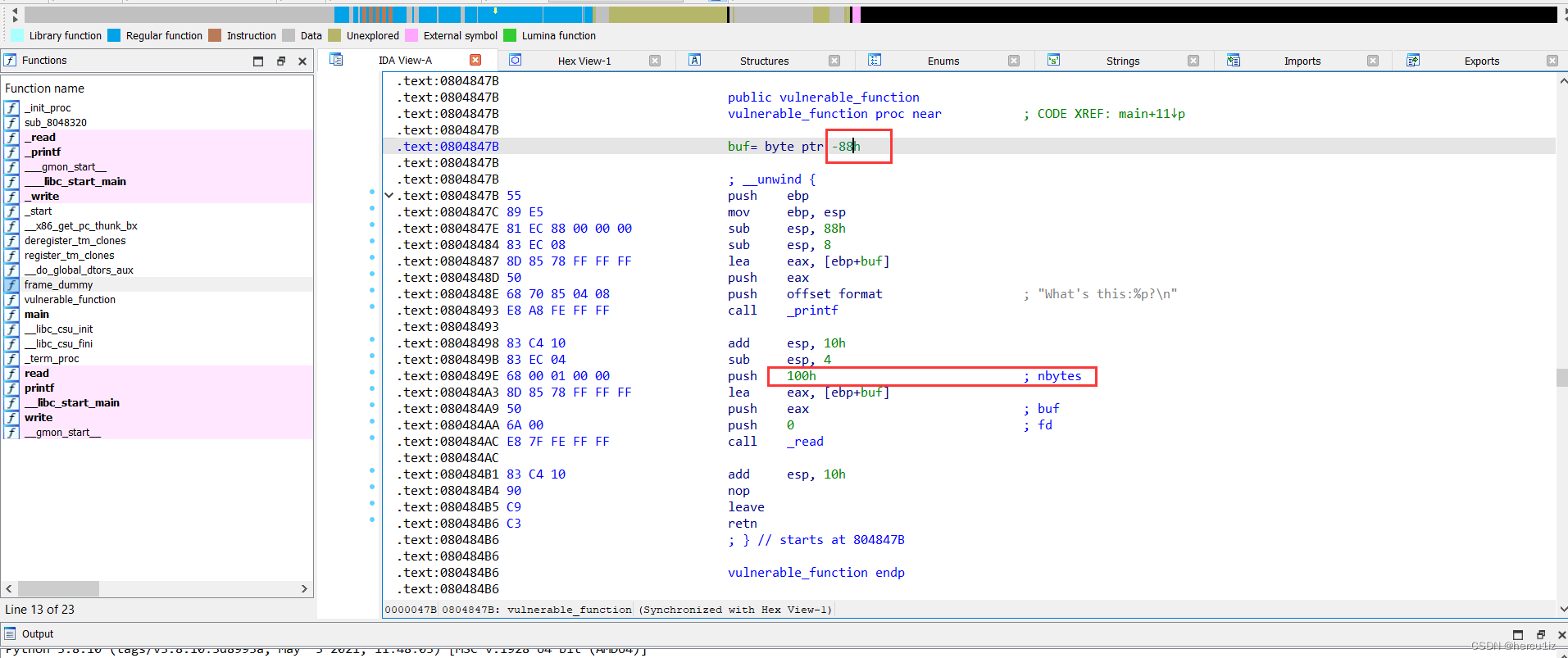This screenshot has width=1568, height=658.
Task: Click the Lumina function legend color
Action: [510, 35]
